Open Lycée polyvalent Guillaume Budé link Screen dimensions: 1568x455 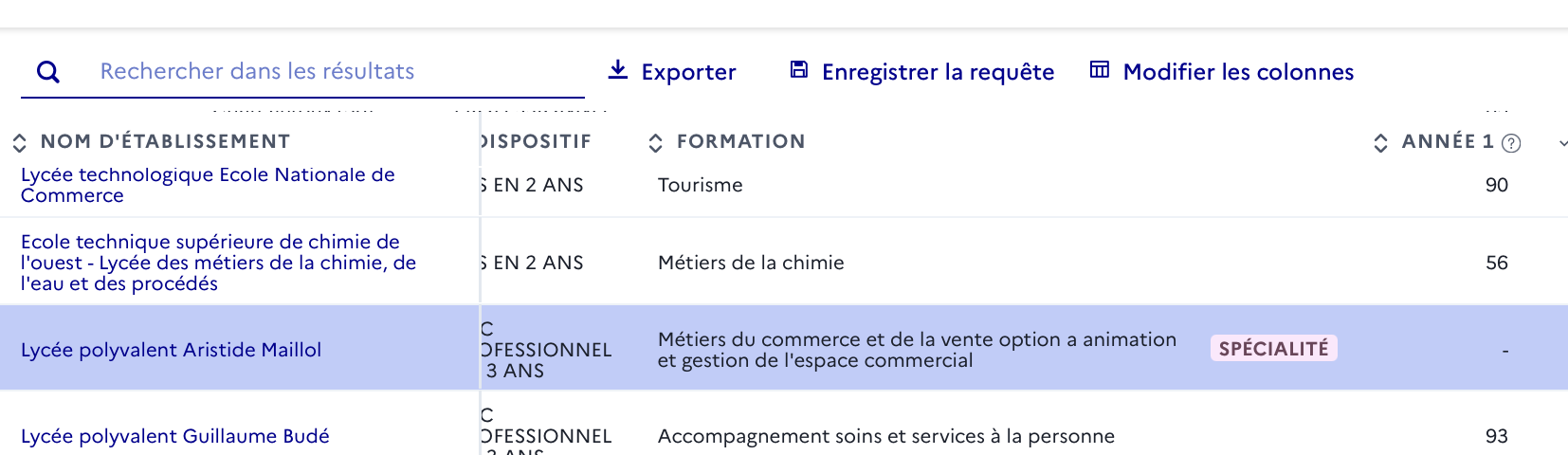point(175,436)
